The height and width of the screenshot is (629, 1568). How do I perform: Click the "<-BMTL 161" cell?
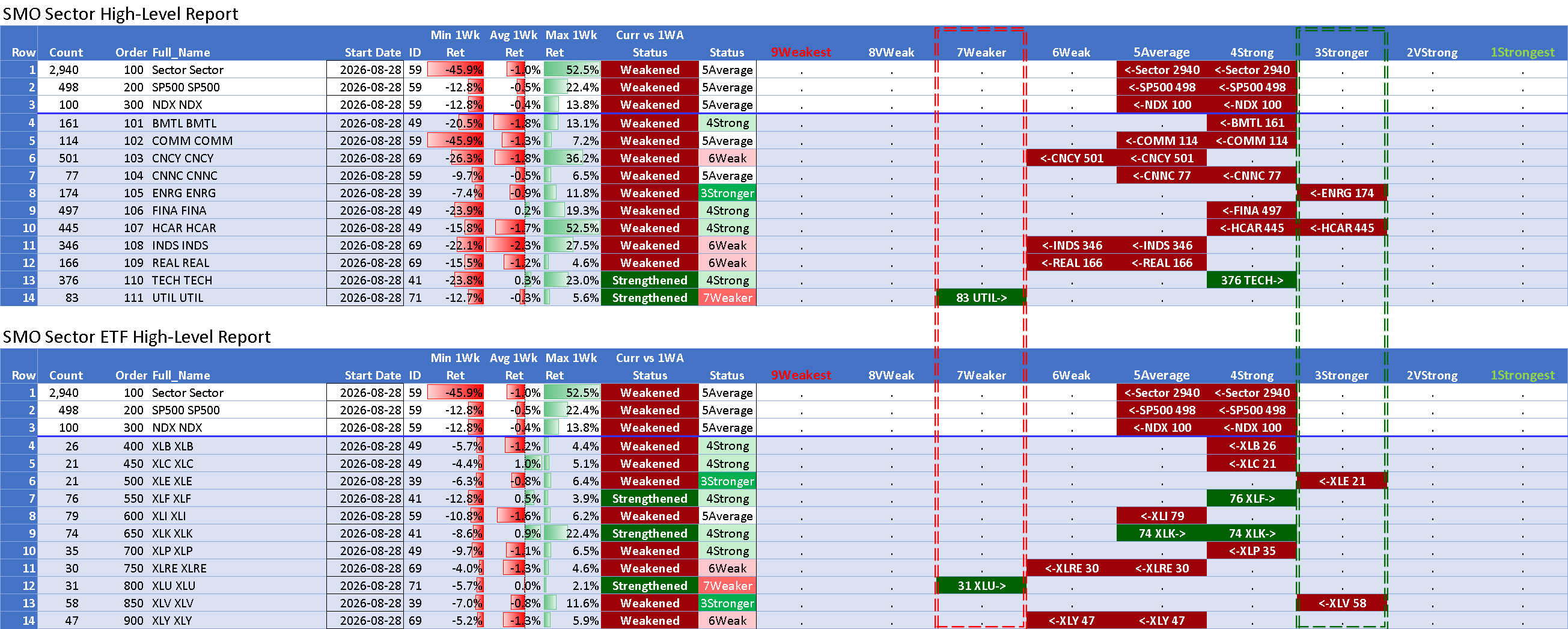tap(1251, 123)
